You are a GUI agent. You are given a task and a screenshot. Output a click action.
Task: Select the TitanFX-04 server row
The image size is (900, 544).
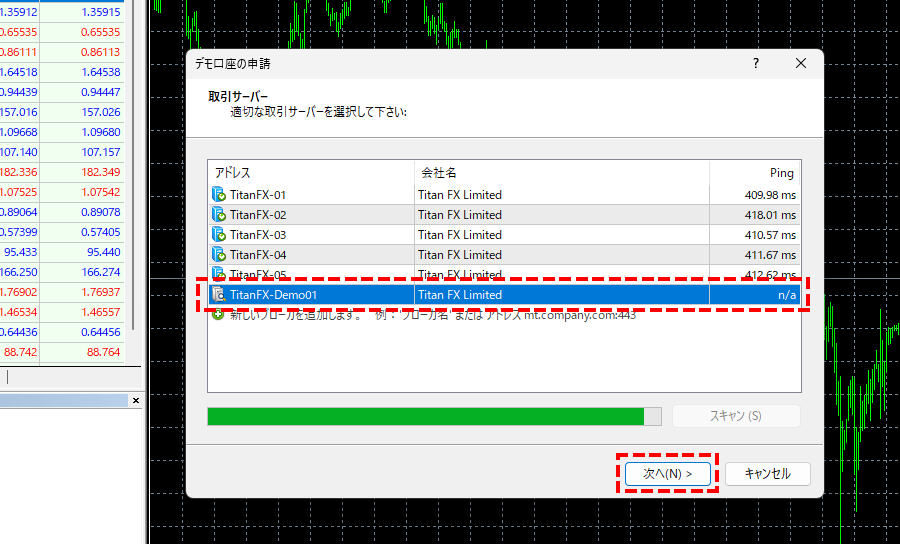[x=505, y=254]
